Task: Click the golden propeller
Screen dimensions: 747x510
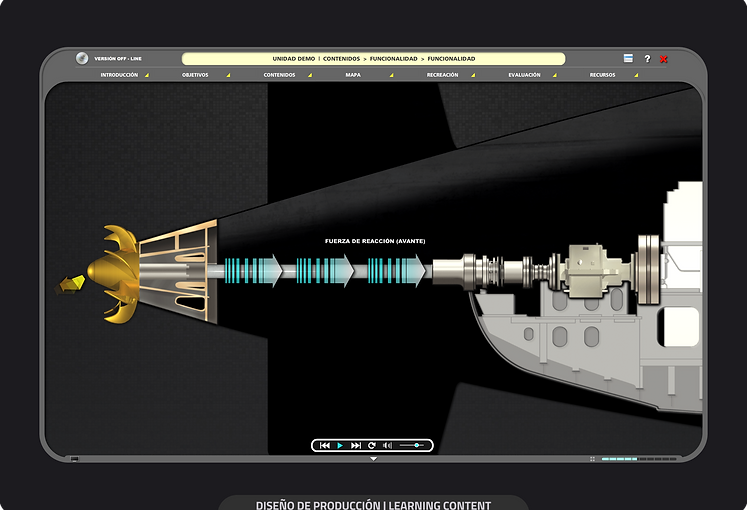Action: tap(114, 273)
